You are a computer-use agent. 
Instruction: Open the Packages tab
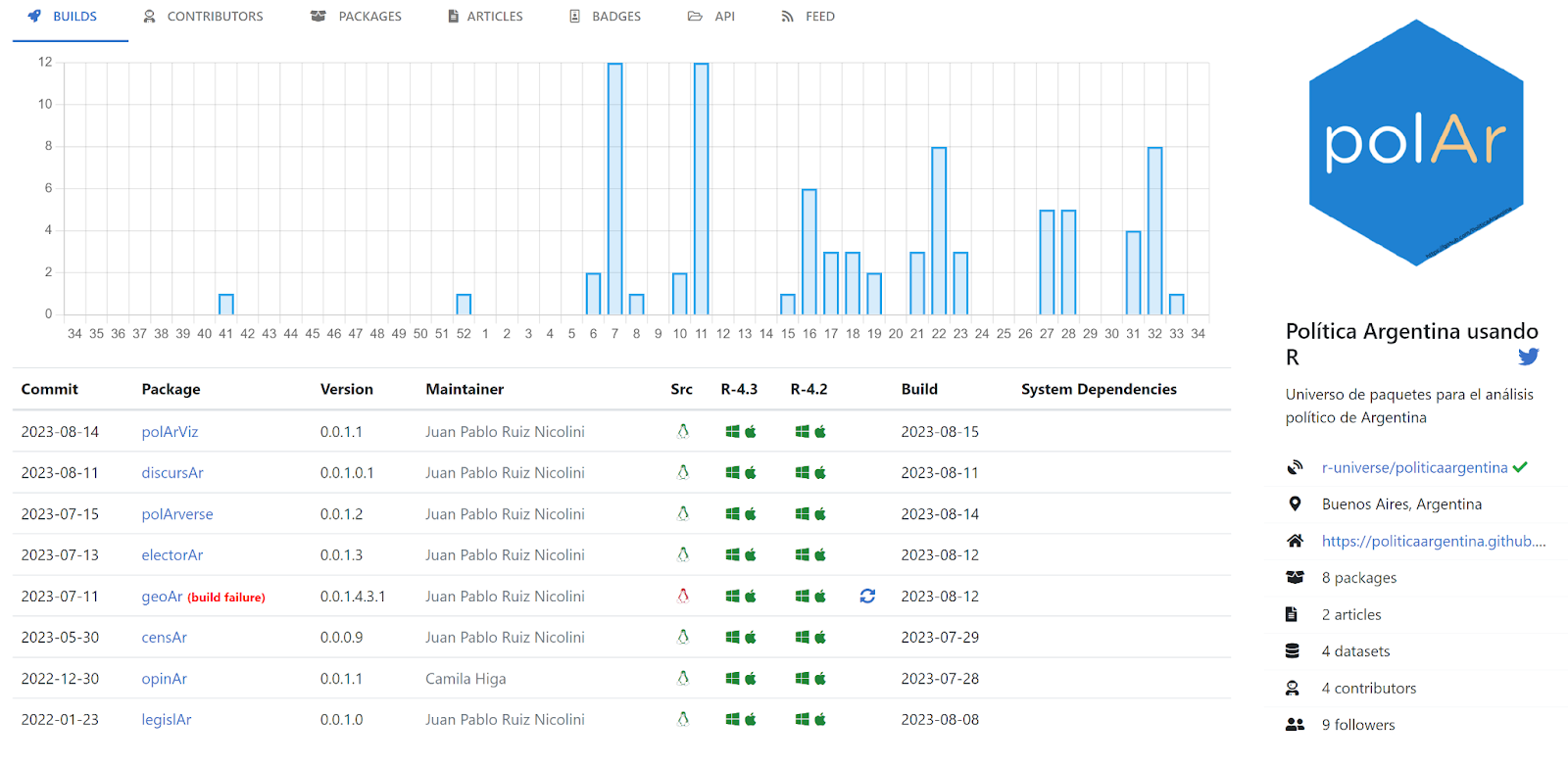pyautogui.click(x=357, y=17)
